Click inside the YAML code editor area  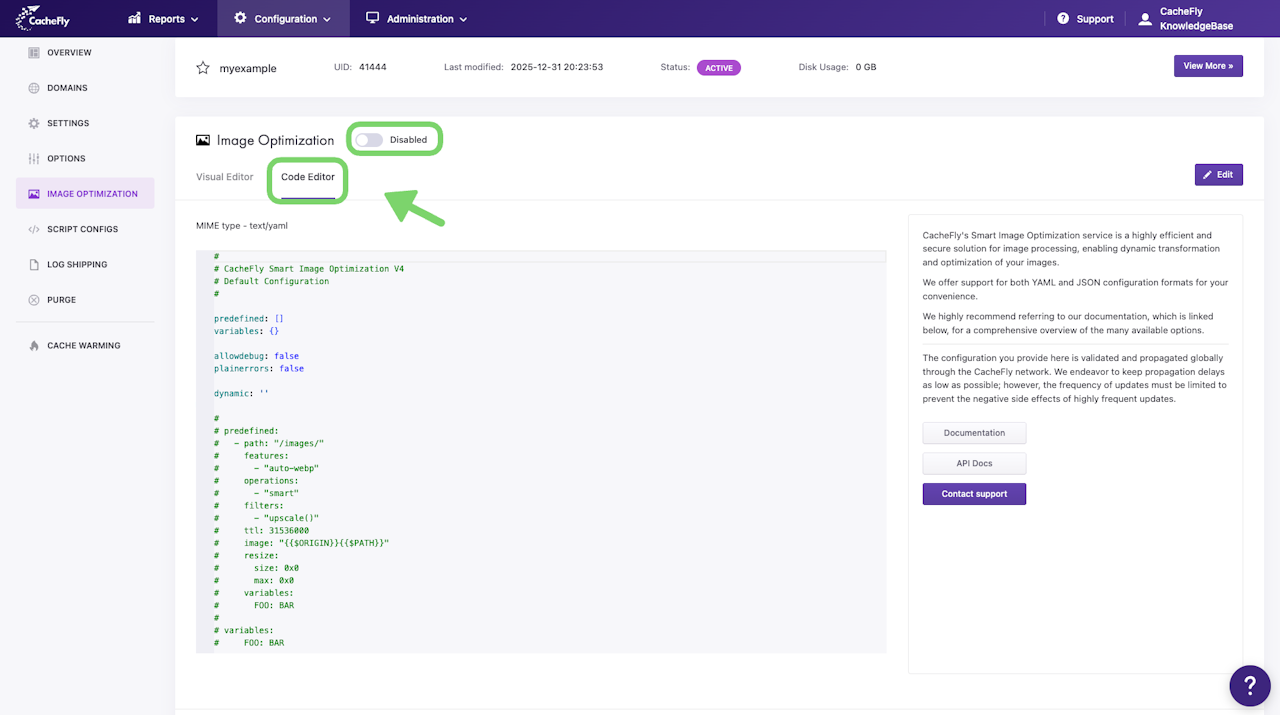click(540, 450)
